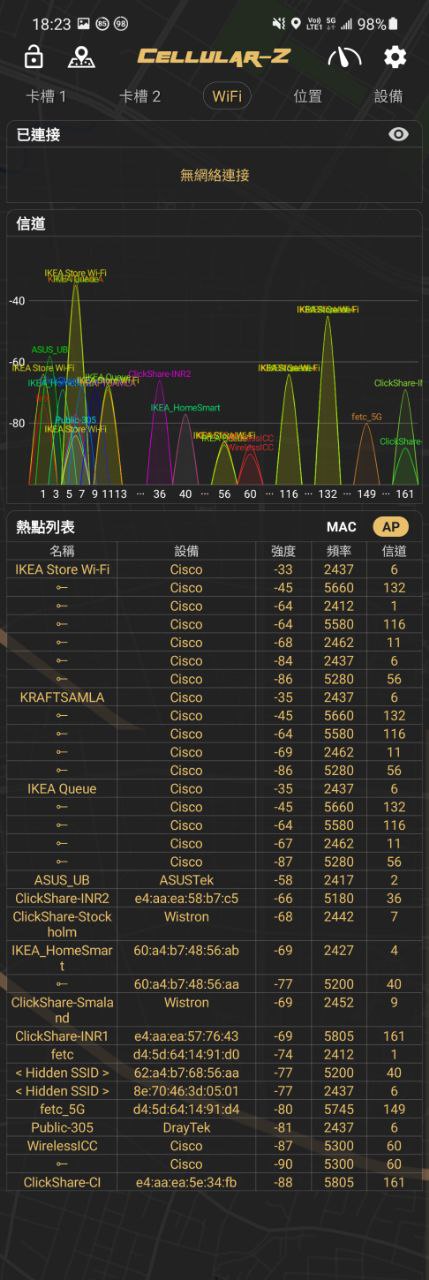This screenshot has height=1280, width=429.
Task: Switch list to MAC view
Action: [x=341, y=526]
